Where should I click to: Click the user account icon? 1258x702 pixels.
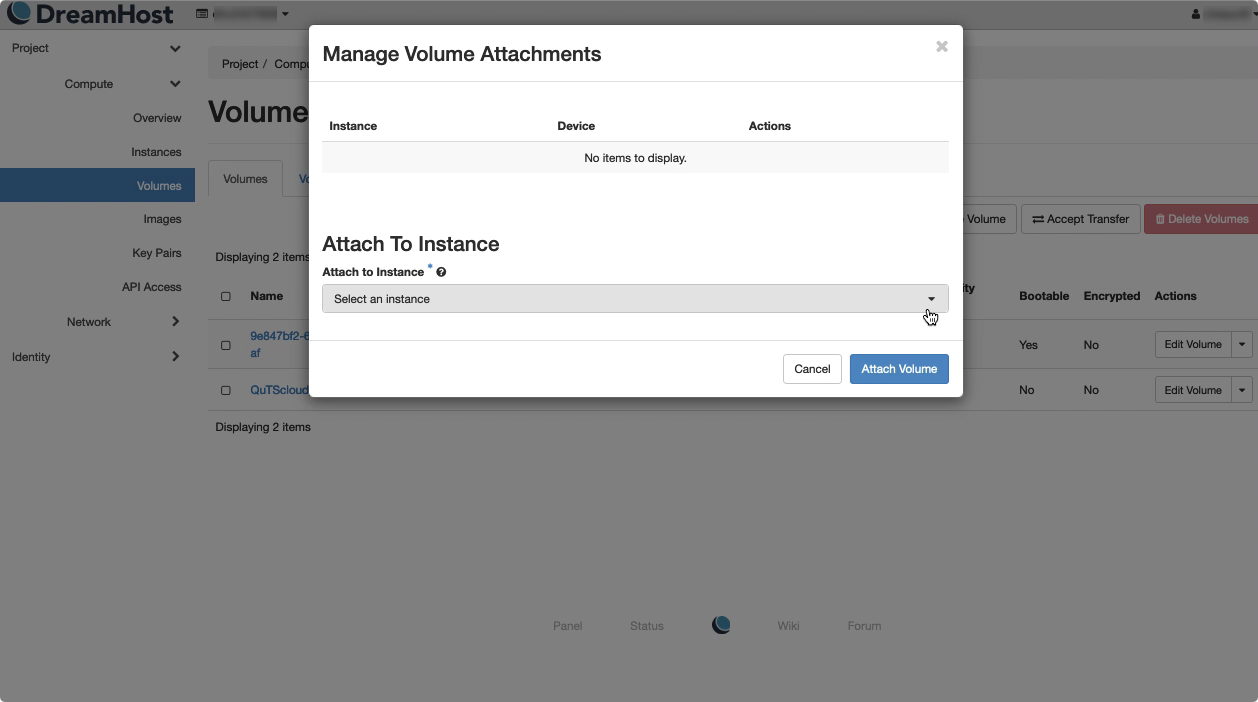[1196, 14]
